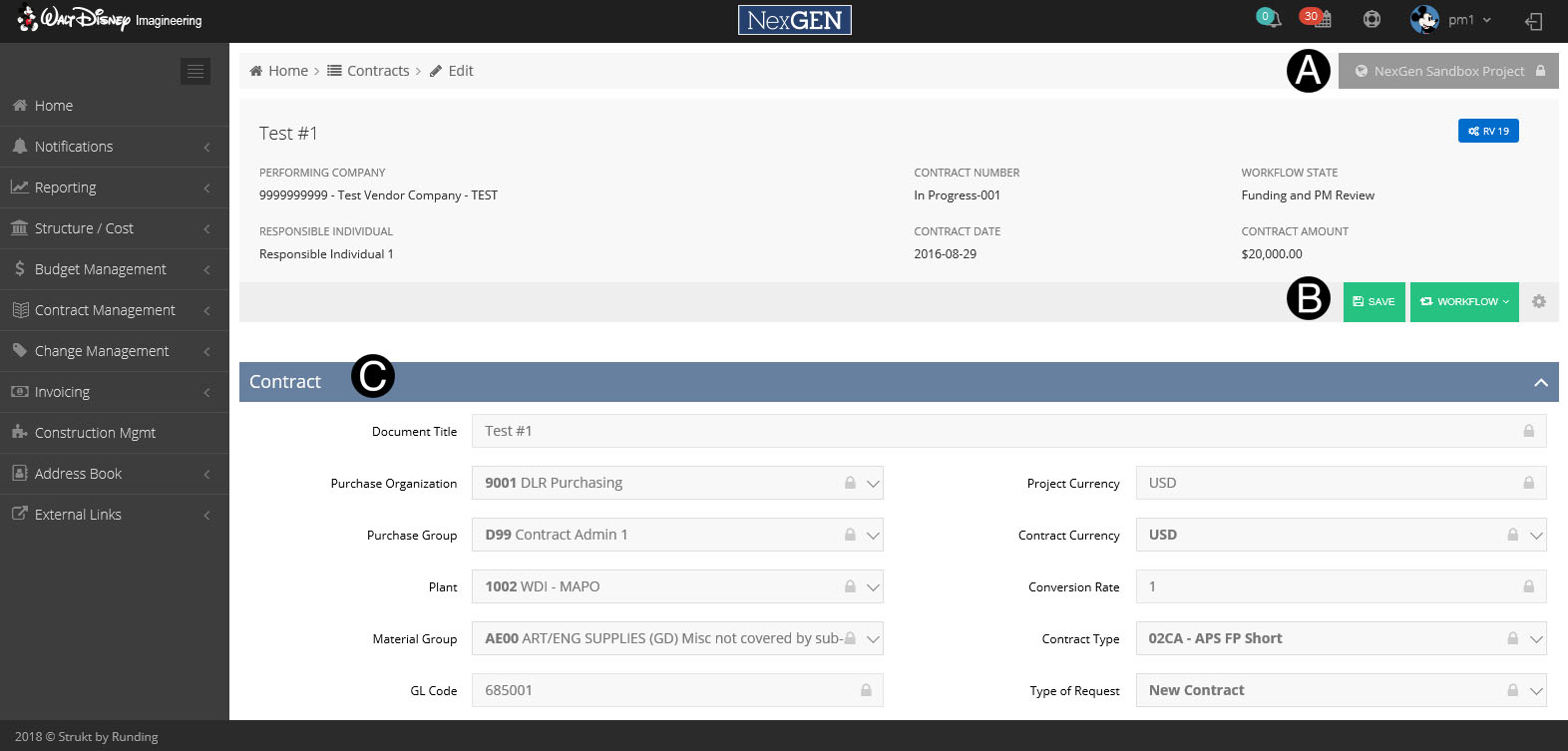
Task: Open the Purchase Organization dropdown
Action: pyautogui.click(x=873, y=483)
